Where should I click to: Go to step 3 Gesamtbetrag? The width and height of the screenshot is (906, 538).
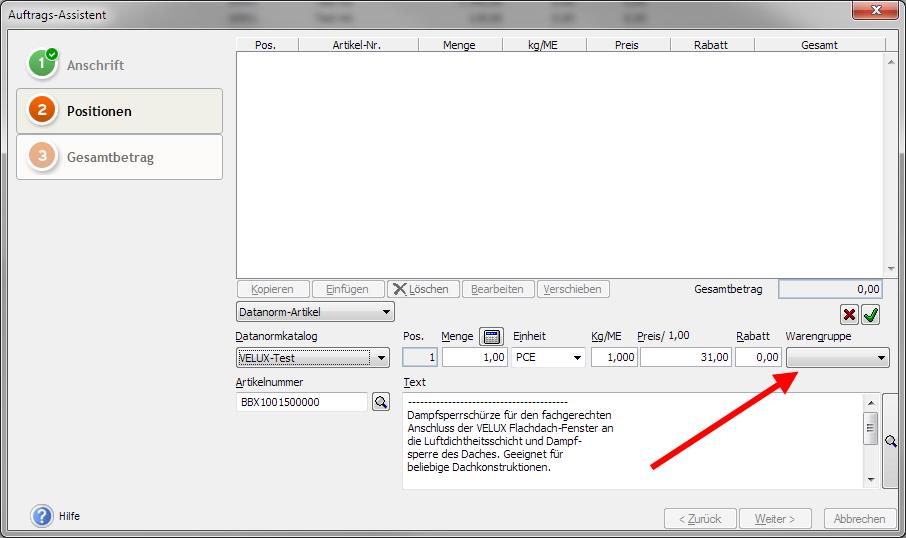point(120,157)
